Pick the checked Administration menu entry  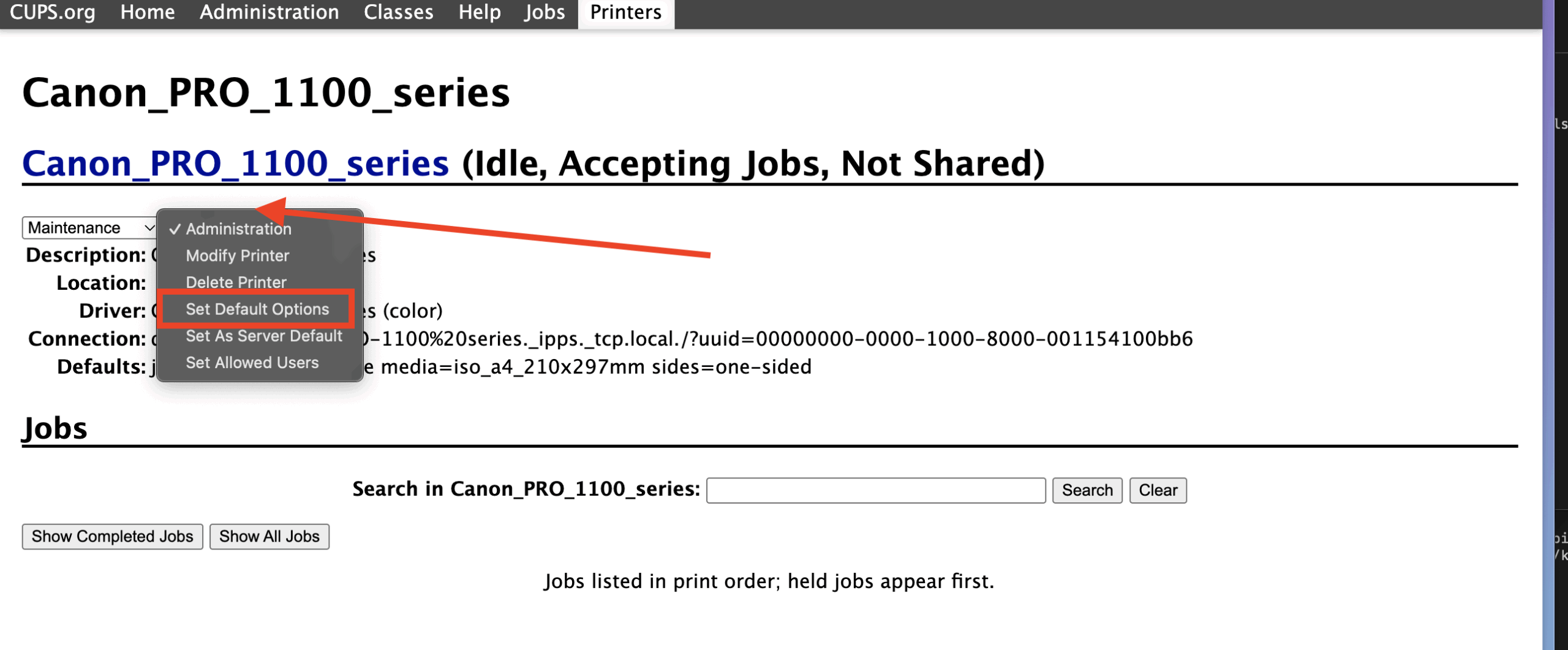pos(238,229)
